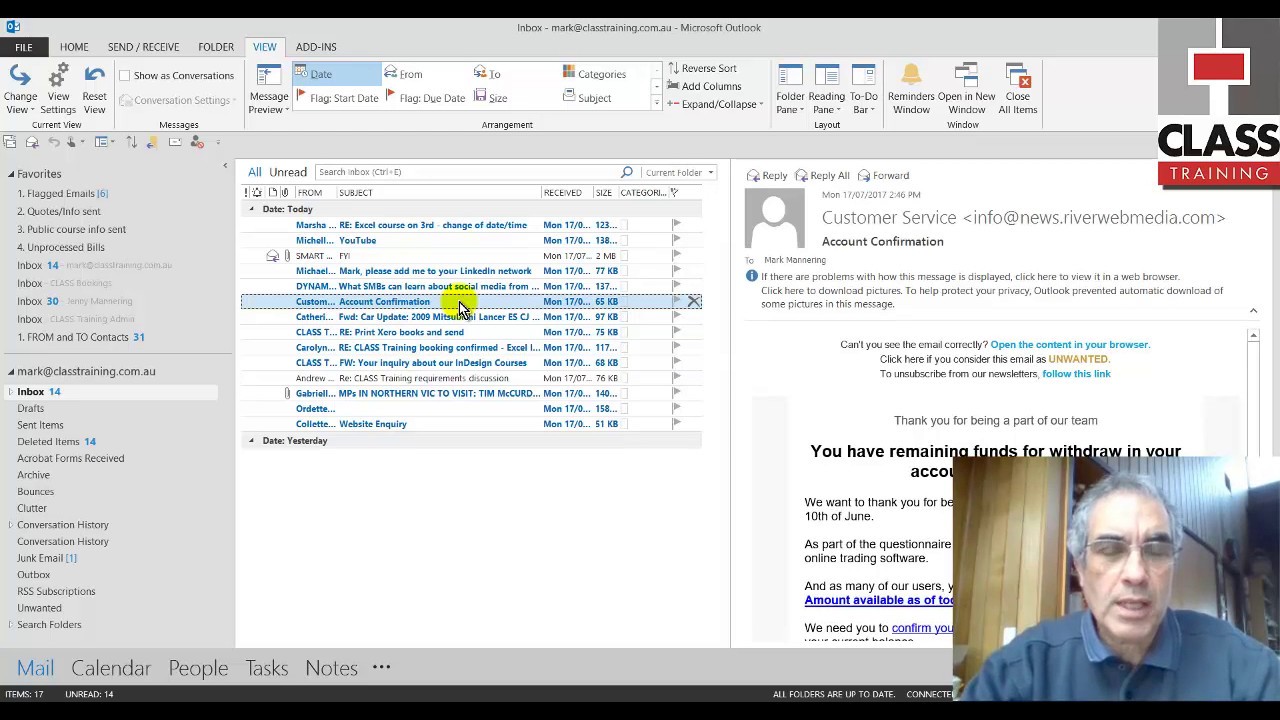Open more navigation options ellipsis
1280x720 pixels.
pos(381,667)
